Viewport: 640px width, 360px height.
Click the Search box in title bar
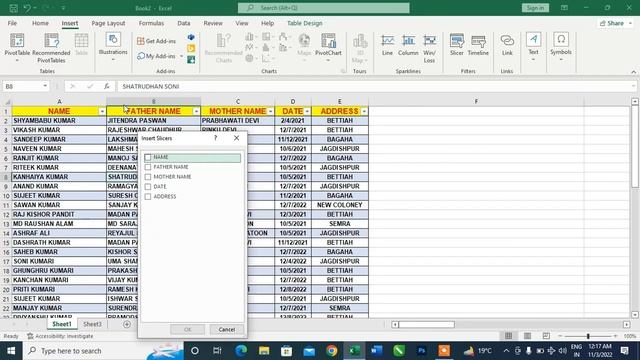tap(324, 8)
